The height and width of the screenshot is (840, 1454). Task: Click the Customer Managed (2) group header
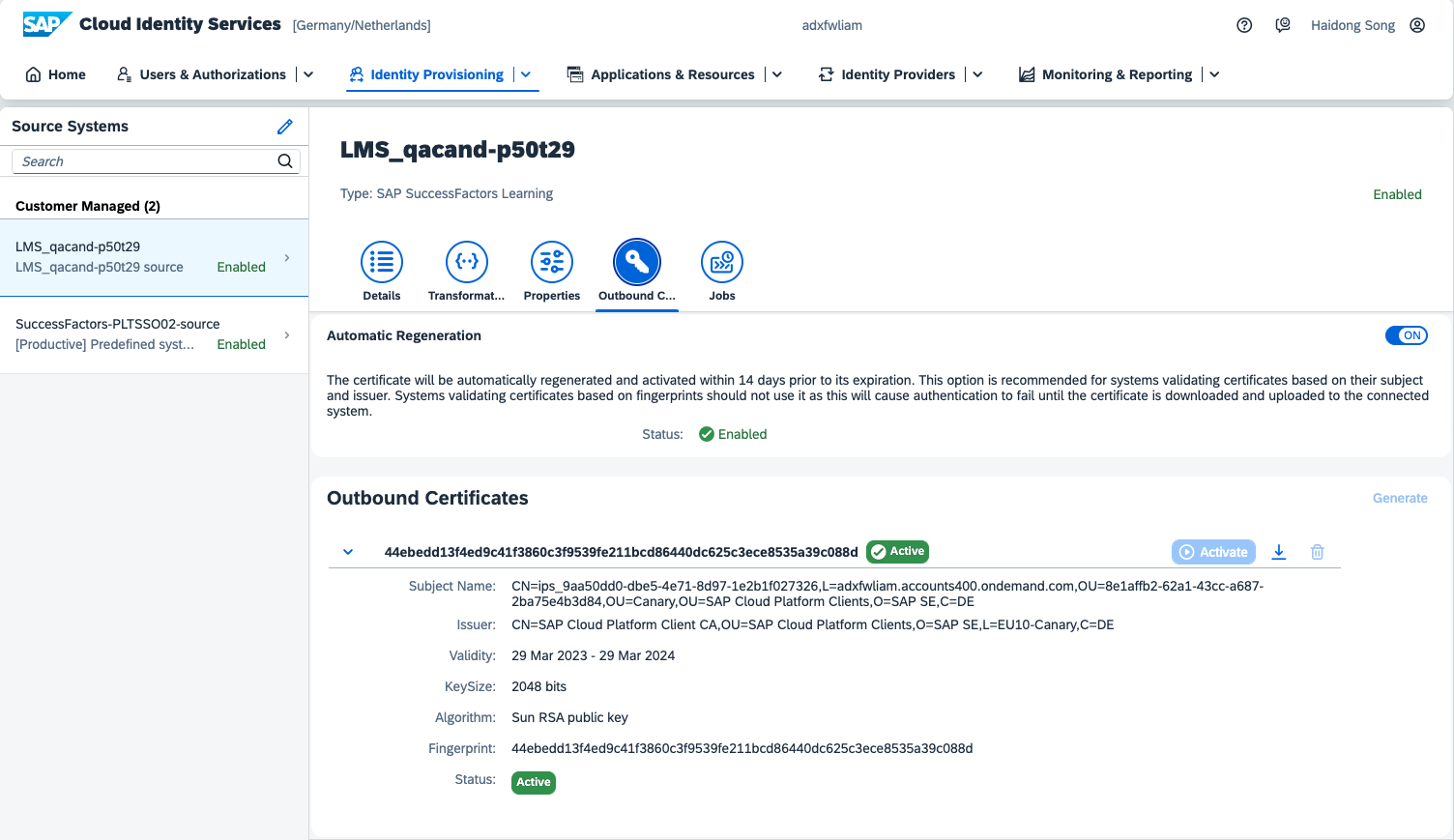pyautogui.click(x=88, y=206)
